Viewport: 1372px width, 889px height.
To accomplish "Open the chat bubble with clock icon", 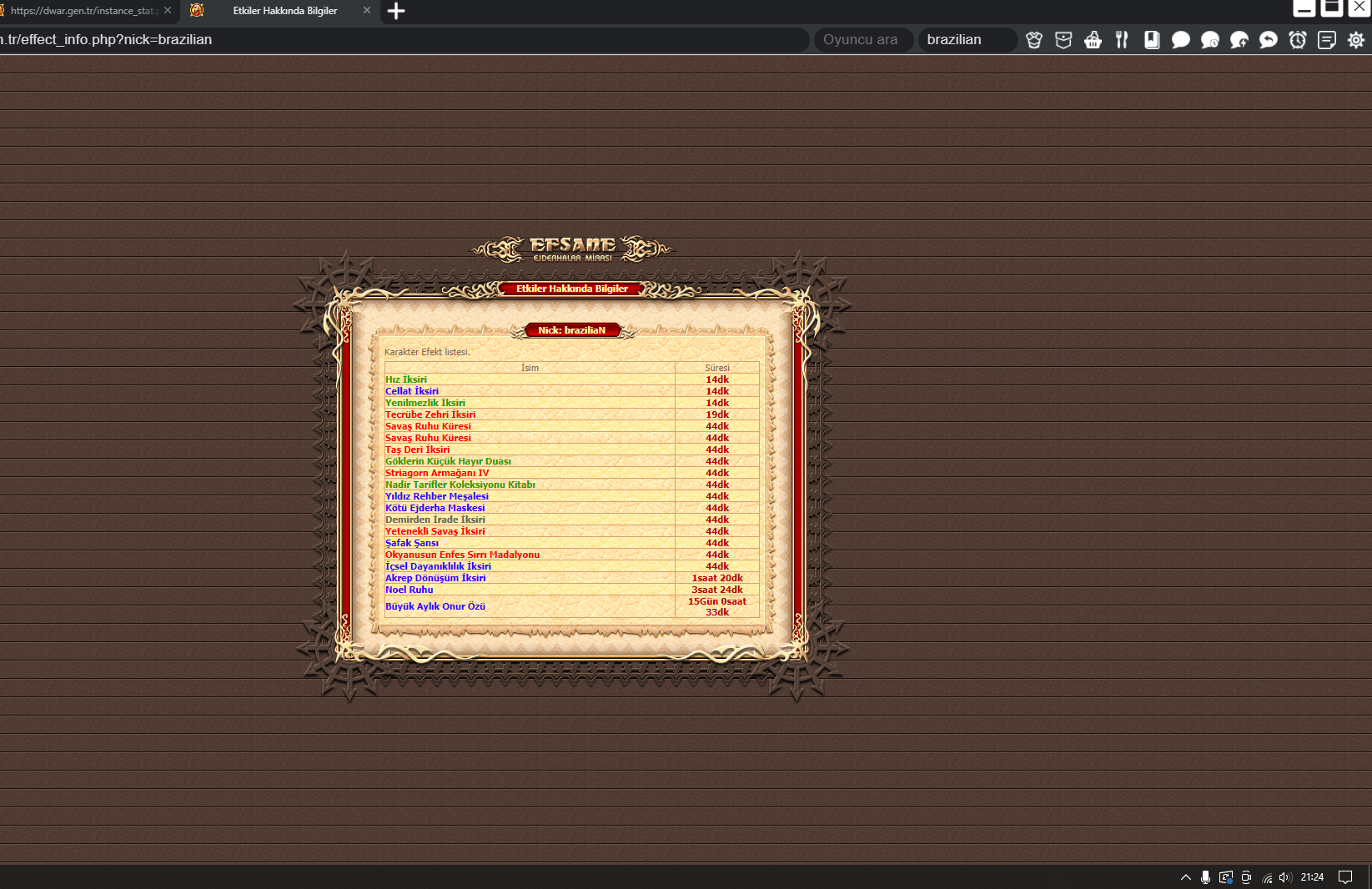I will 1210,40.
